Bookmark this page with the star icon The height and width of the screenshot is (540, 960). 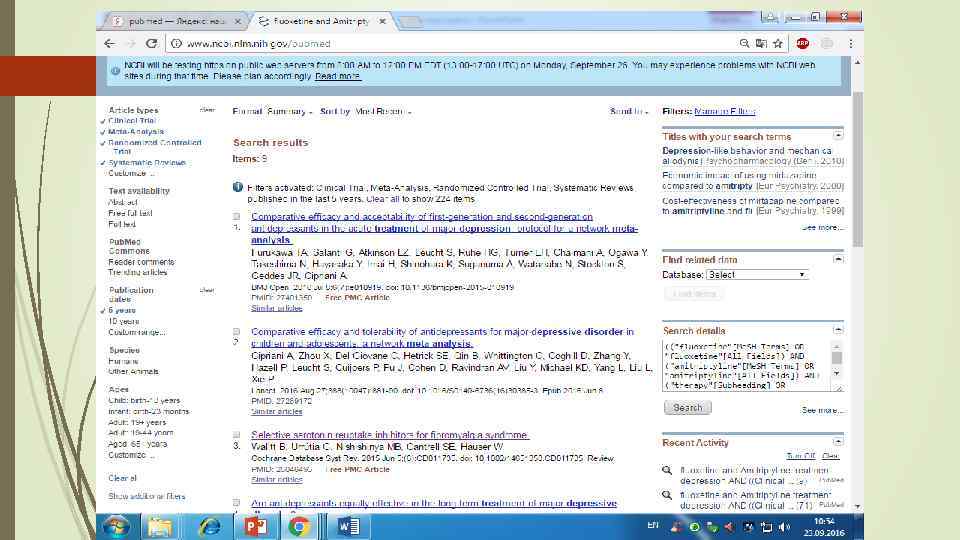pyautogui.click(x=778, y=43)
